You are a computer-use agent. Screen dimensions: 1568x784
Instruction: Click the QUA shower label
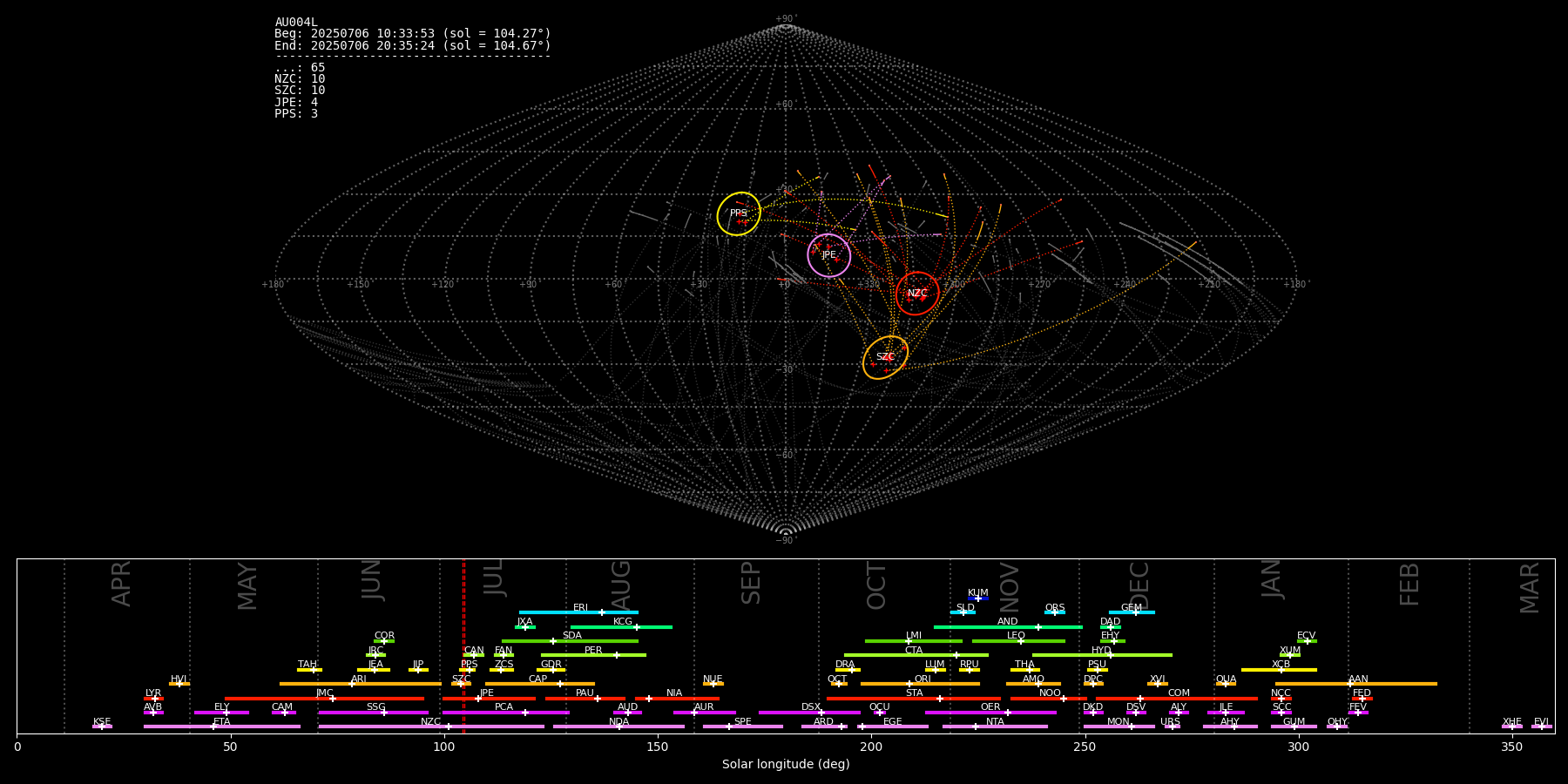point(1227,679)
